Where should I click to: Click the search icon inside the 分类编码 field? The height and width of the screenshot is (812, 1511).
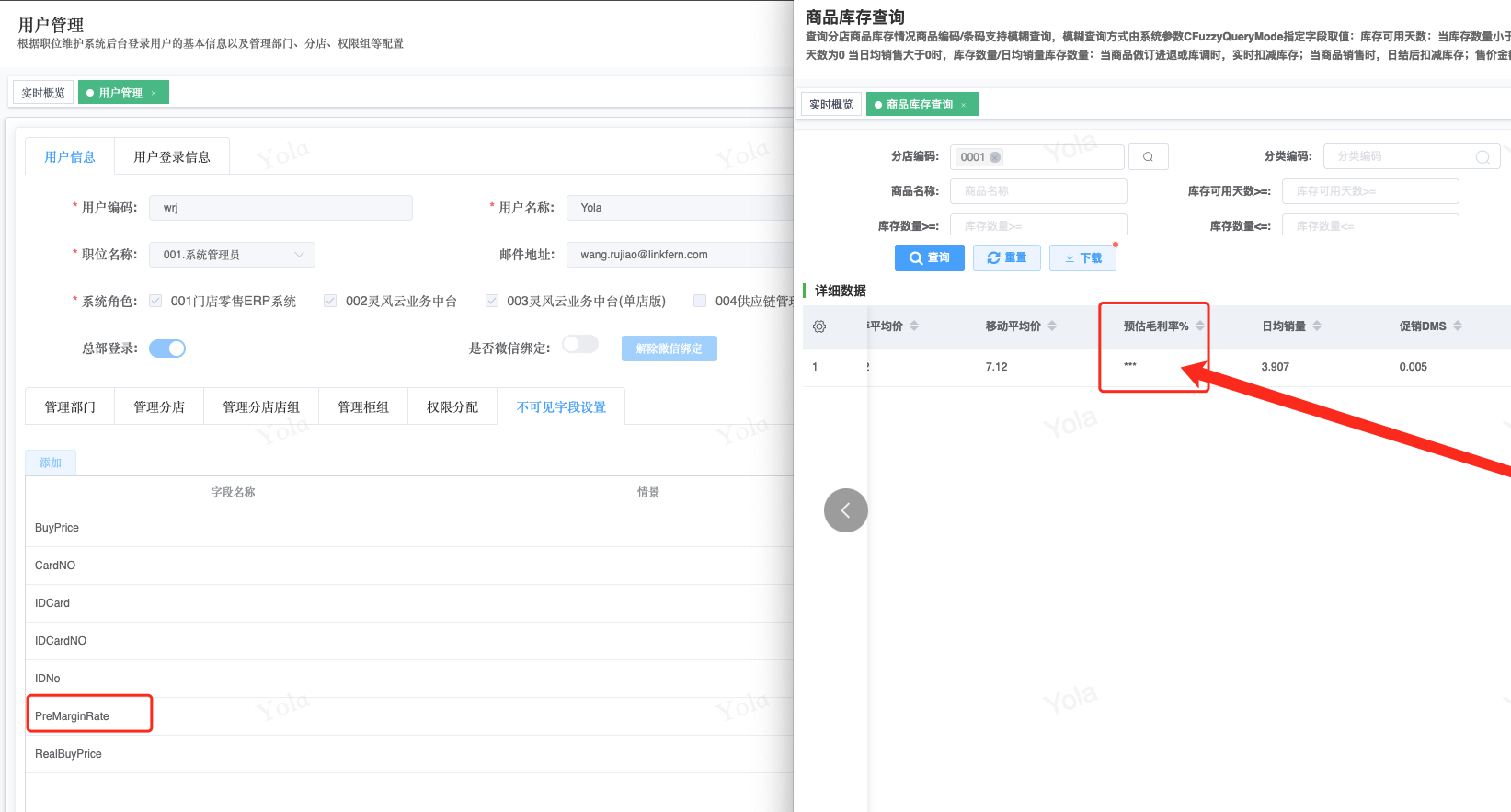[x=1482, y=157]
